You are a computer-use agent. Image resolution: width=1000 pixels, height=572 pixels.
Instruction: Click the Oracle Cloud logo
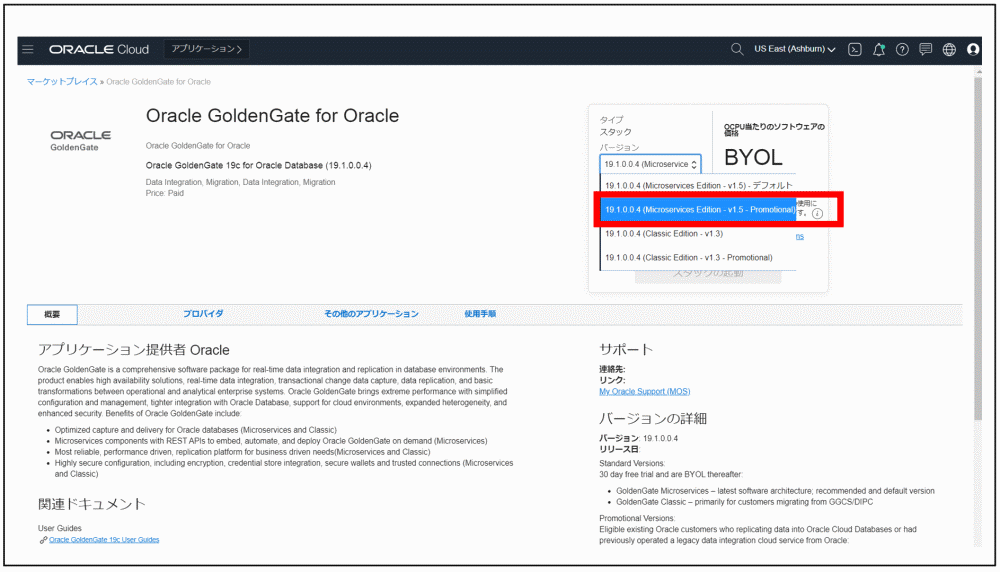(99, 49)
